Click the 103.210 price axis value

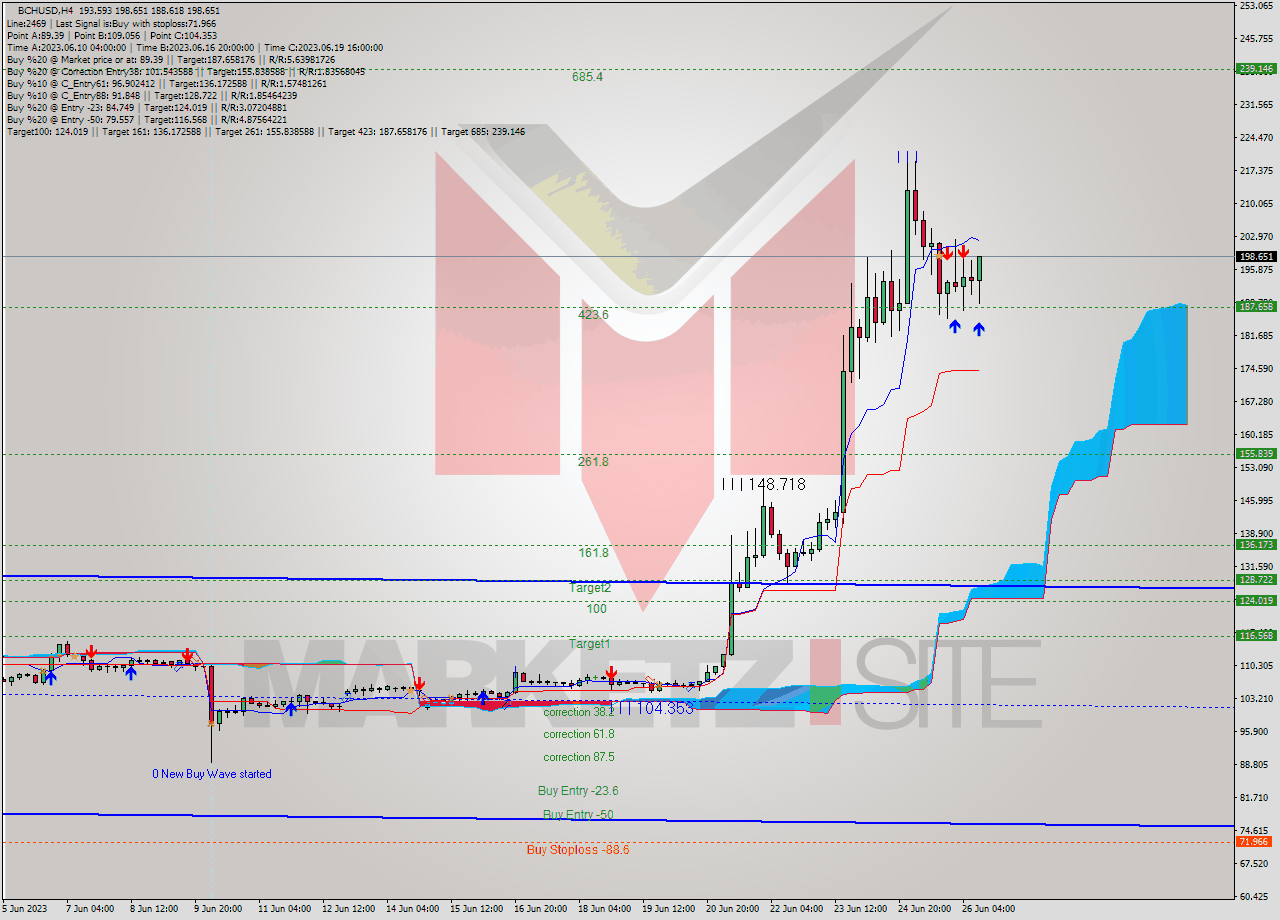1256,698
